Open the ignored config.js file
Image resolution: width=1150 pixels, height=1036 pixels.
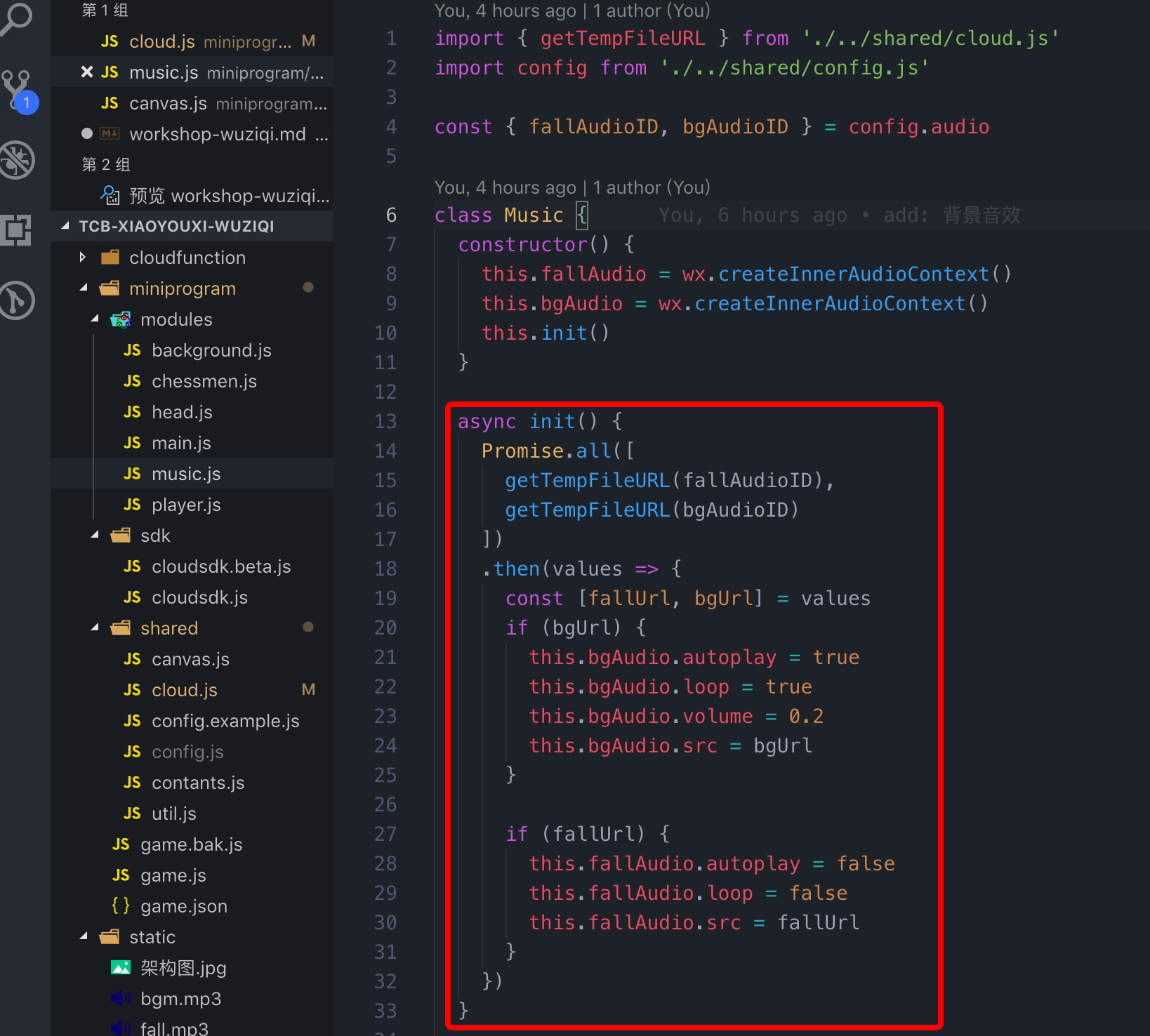tap(192, 752)
